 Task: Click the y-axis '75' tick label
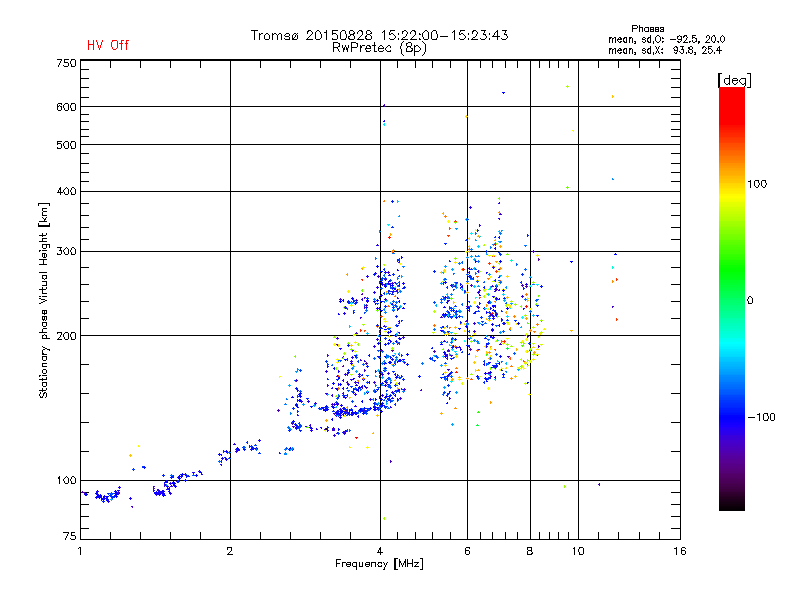(70, 536)
